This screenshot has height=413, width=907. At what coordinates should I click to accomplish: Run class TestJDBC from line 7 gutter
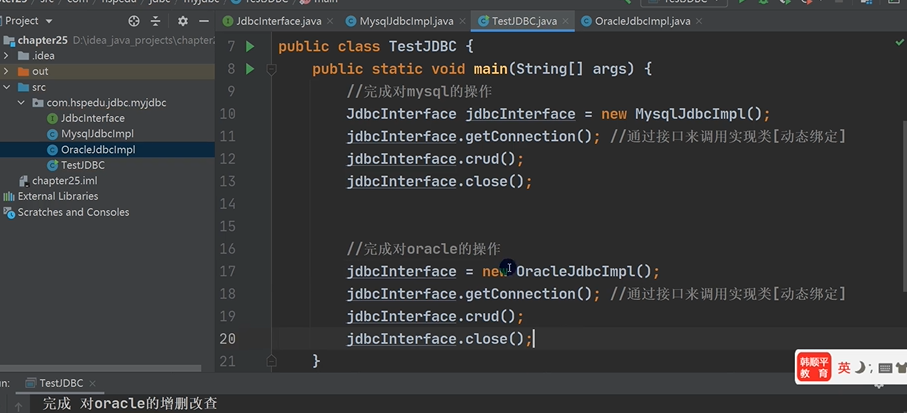point(250,46)
